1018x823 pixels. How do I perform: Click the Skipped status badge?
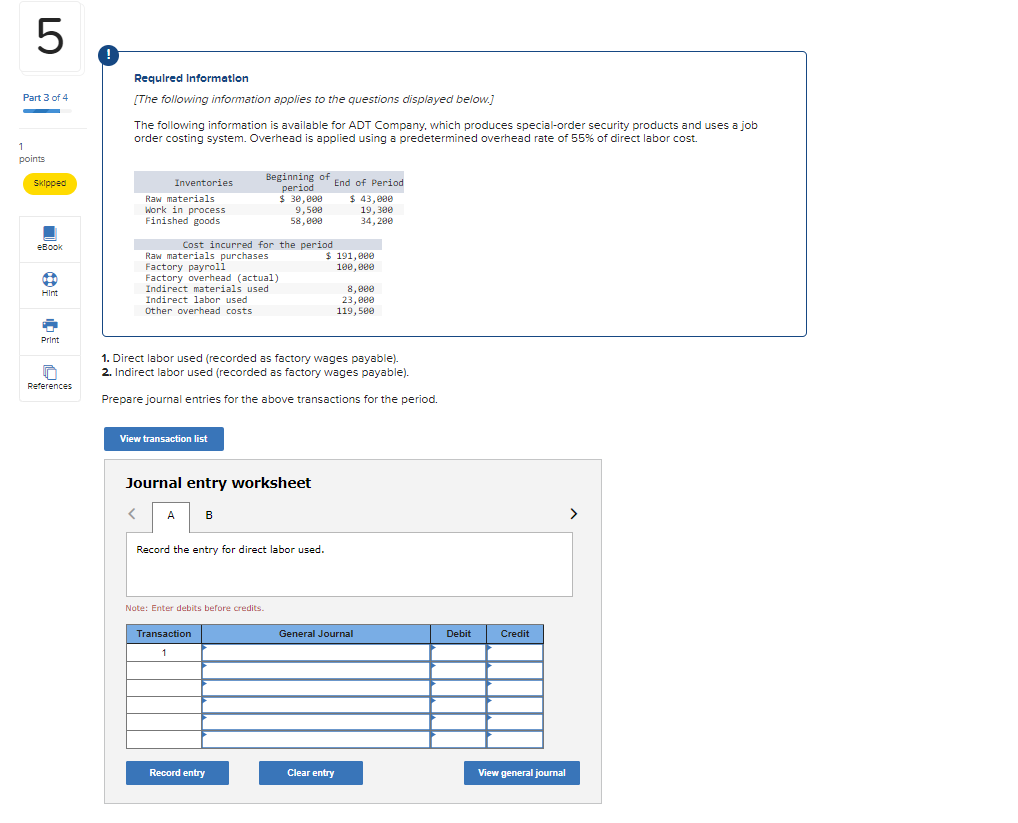[x=50, y=184]
